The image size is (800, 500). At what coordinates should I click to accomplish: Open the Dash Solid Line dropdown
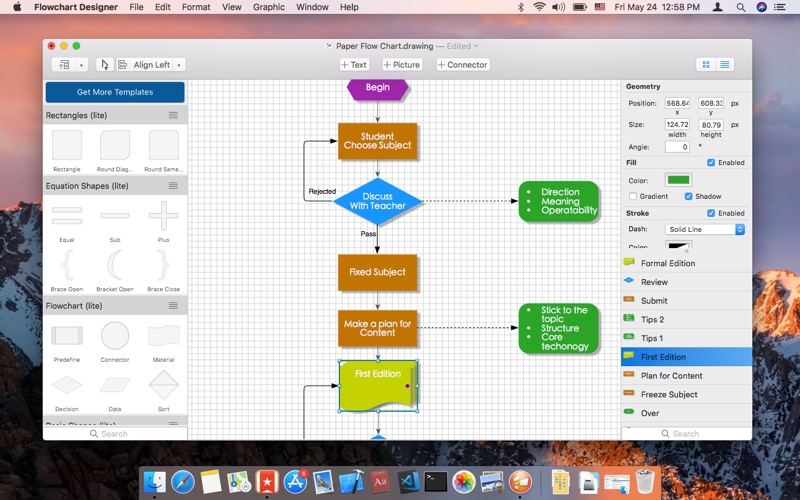click(x=705, y=229)
